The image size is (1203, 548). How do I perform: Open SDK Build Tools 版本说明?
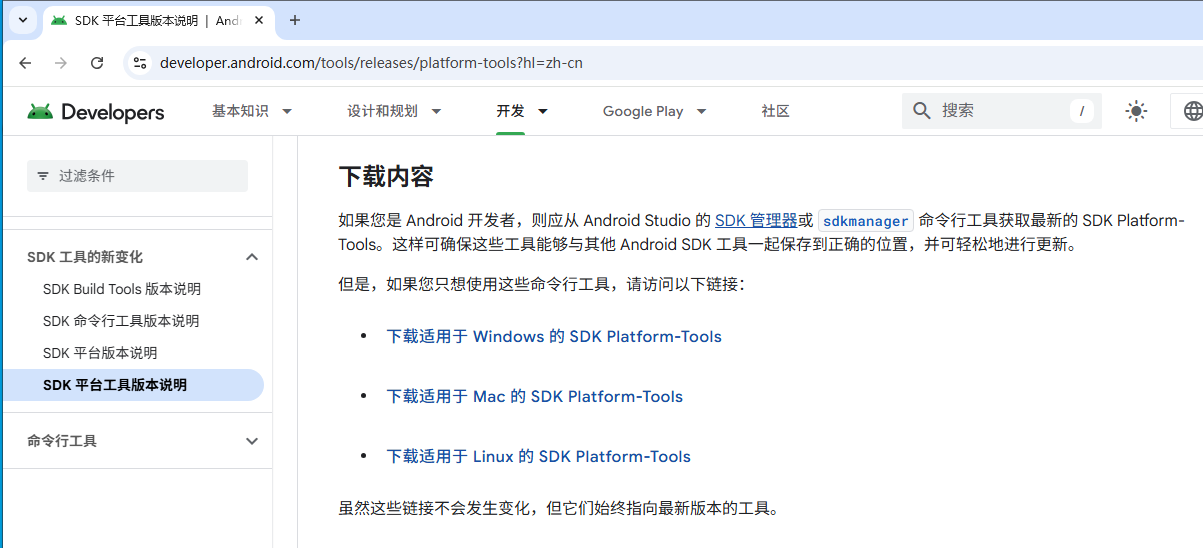point(122,289)
